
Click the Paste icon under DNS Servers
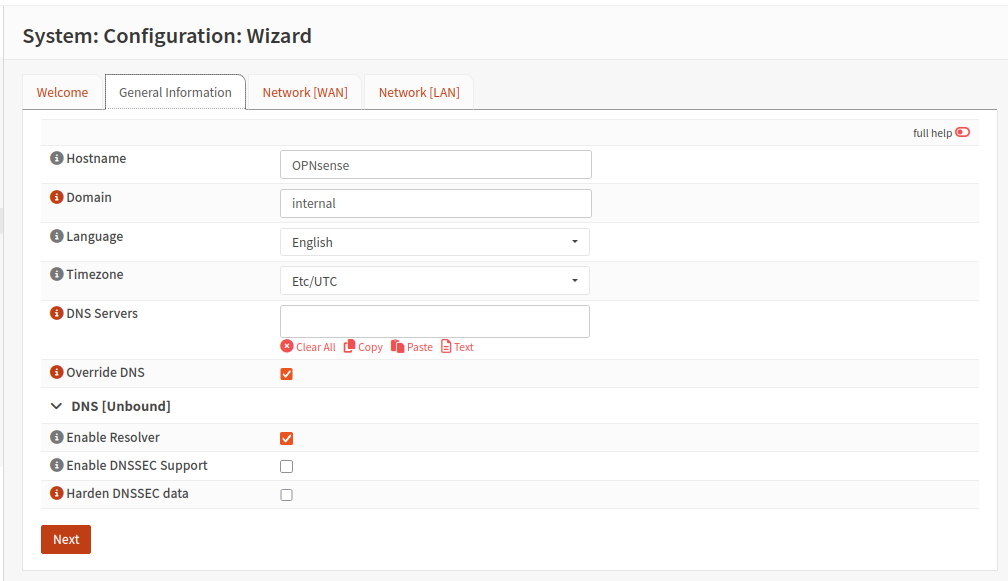(x=398, y=347)
